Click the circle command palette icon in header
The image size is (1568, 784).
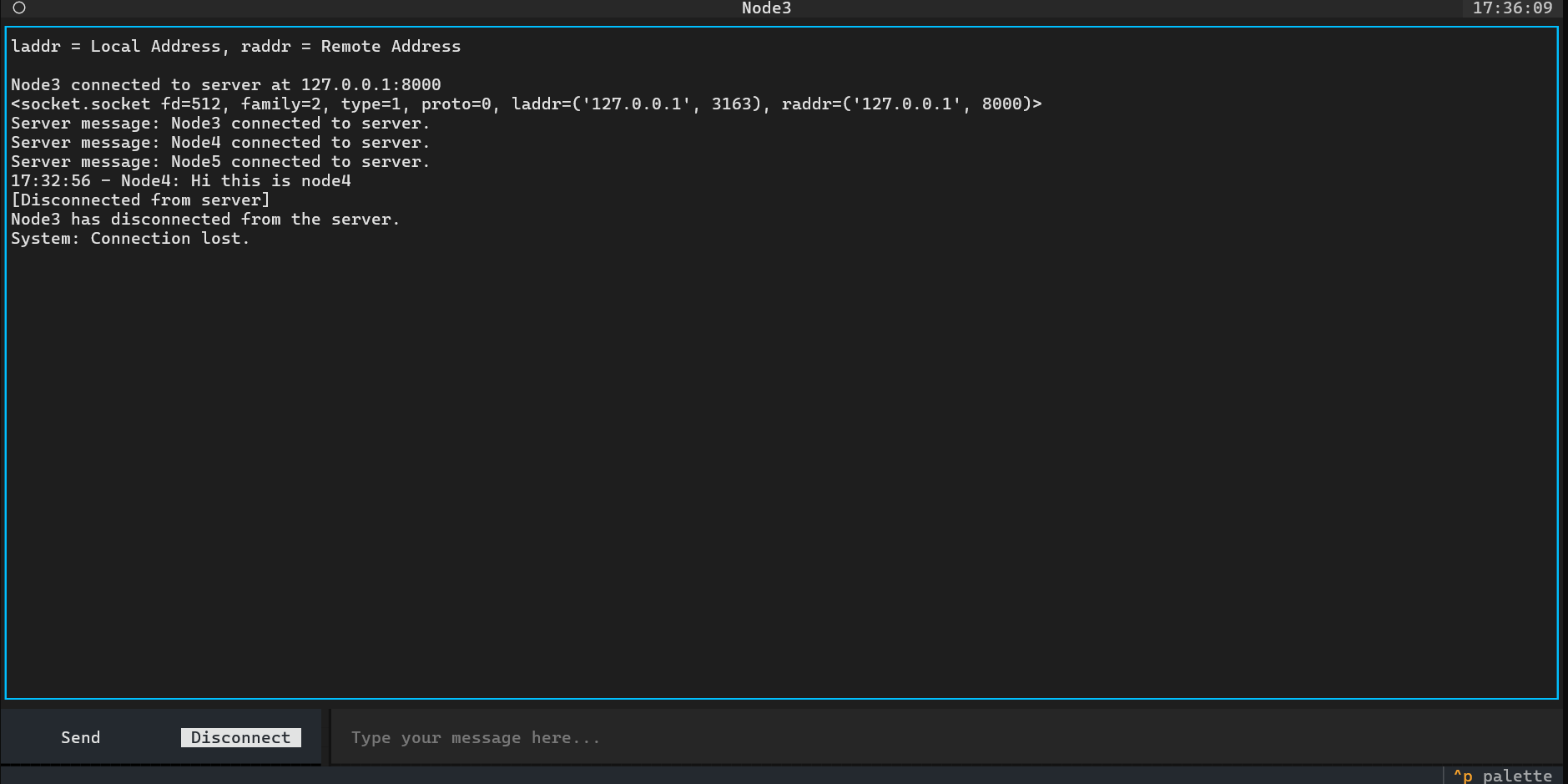pos(19,8)
